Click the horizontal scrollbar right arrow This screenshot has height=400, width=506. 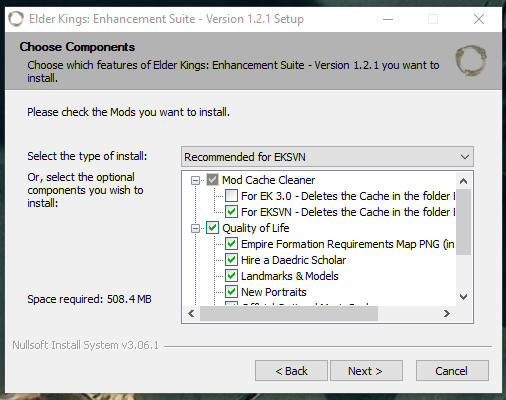(x=447, y=313)
